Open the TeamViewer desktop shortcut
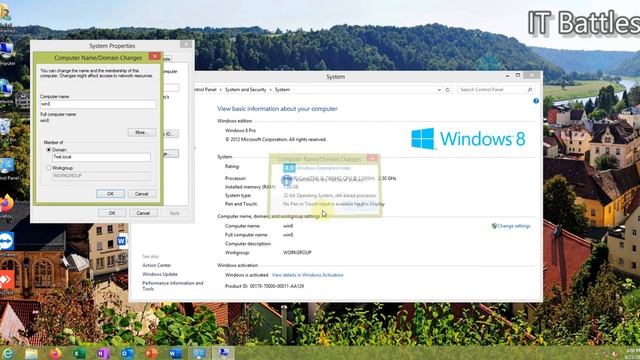The height and width of the screenshot is (360, 640). (7, 243)
